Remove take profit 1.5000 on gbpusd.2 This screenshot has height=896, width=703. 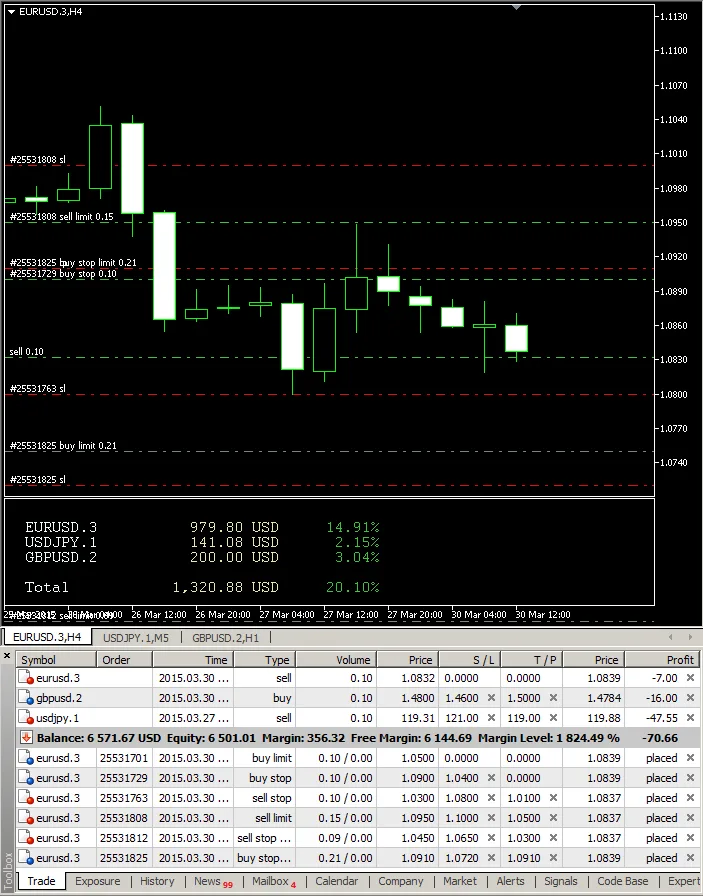tap(553, 698)
